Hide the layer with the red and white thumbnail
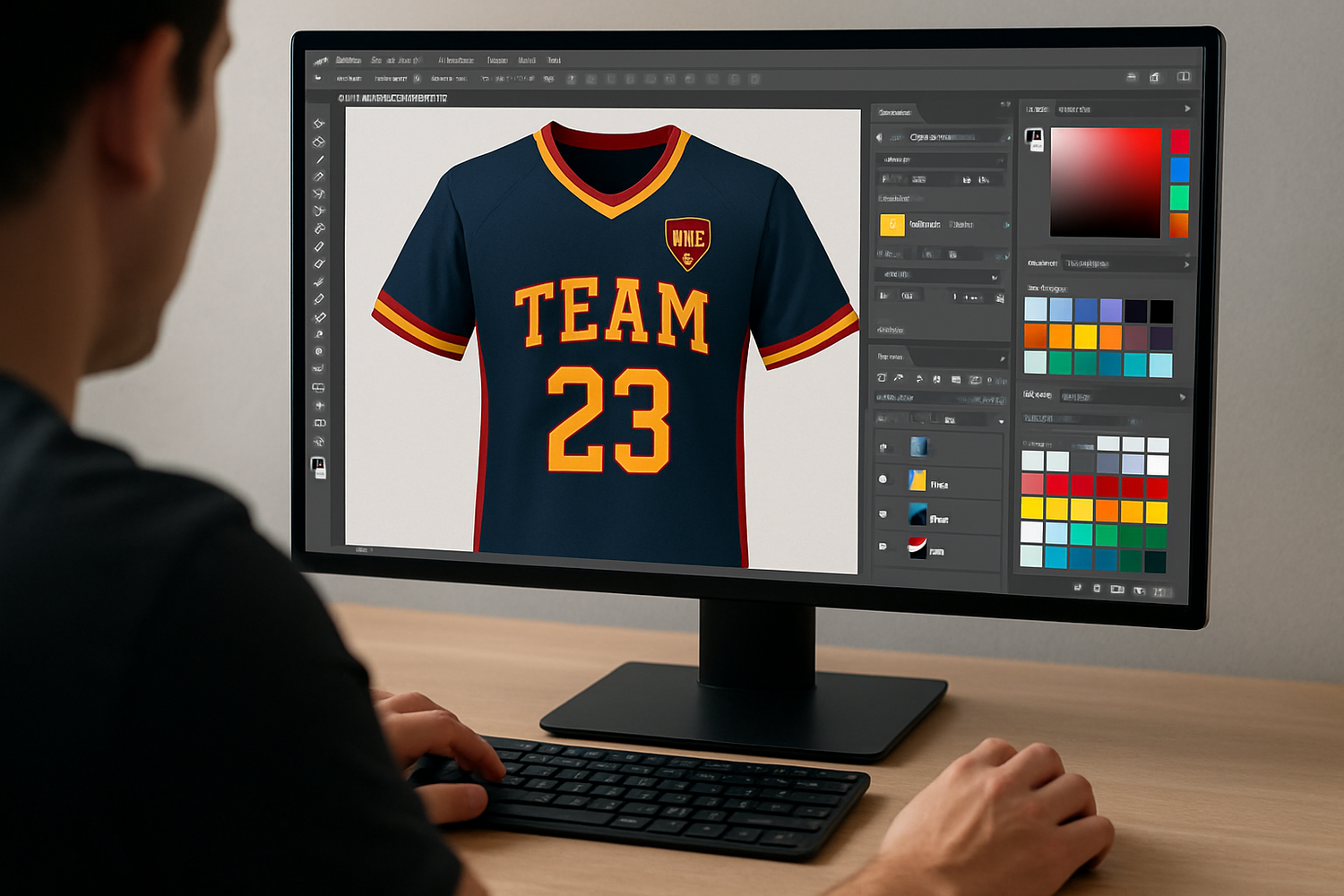 coord(883,546)
